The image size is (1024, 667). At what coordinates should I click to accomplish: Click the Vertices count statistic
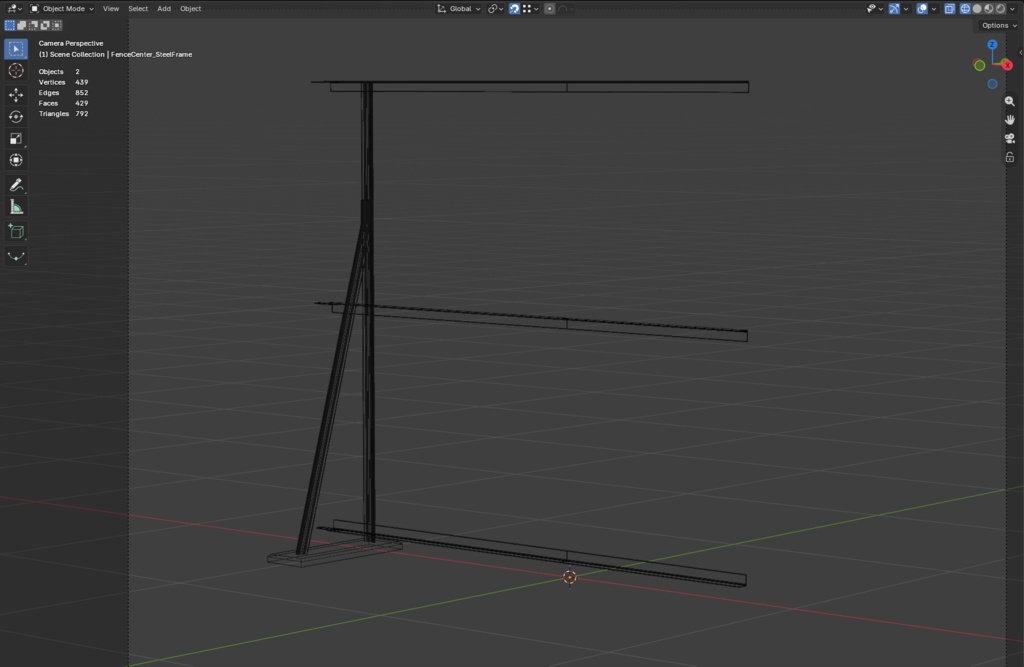[63, 82]
